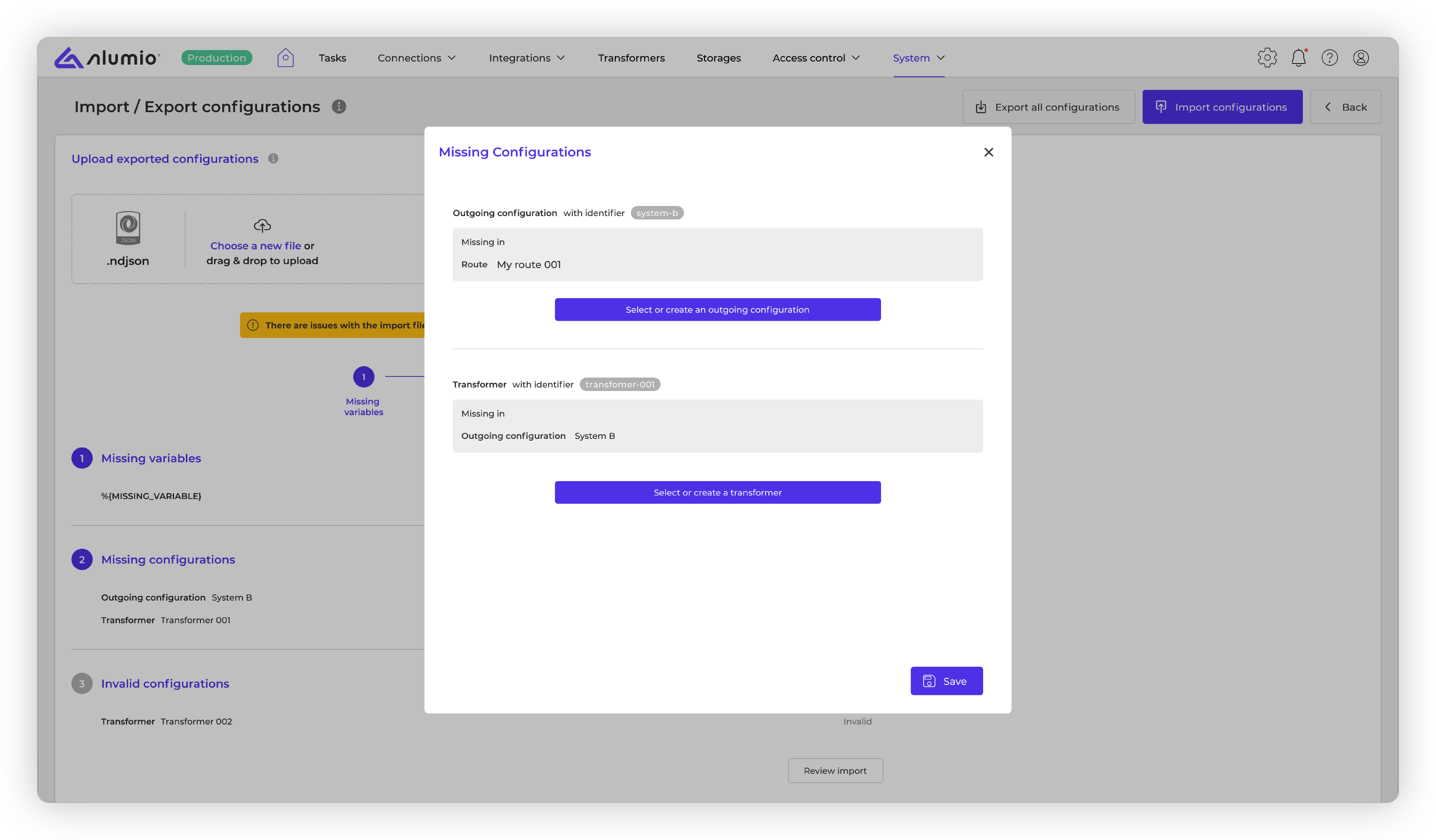The width and height of the screenshot is (1436, 840).
Task: Open the notifications bell
Action: pyautogui.click(x=1298, y=58)
